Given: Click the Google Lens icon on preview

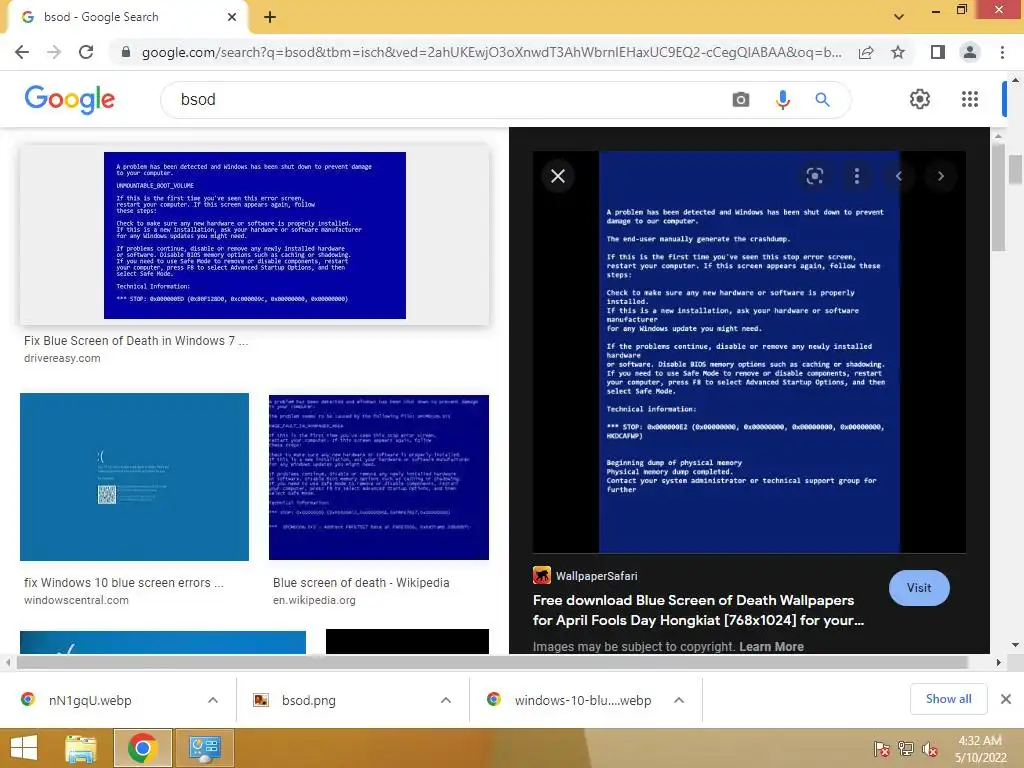Looking at the screenshot, I should tap(814, 176).
